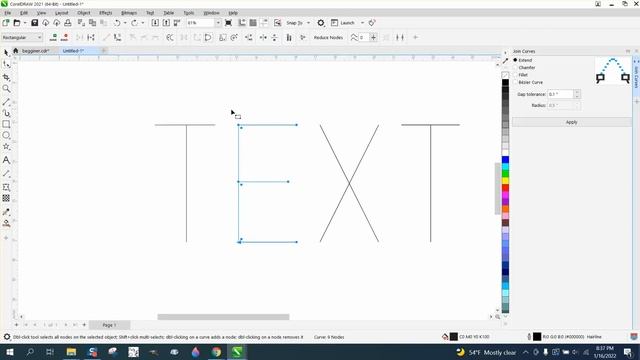Open Chrome from the taskbar
Image resolution: width=640 pixels, height=360 pixels.
click(x=216, y=352)
